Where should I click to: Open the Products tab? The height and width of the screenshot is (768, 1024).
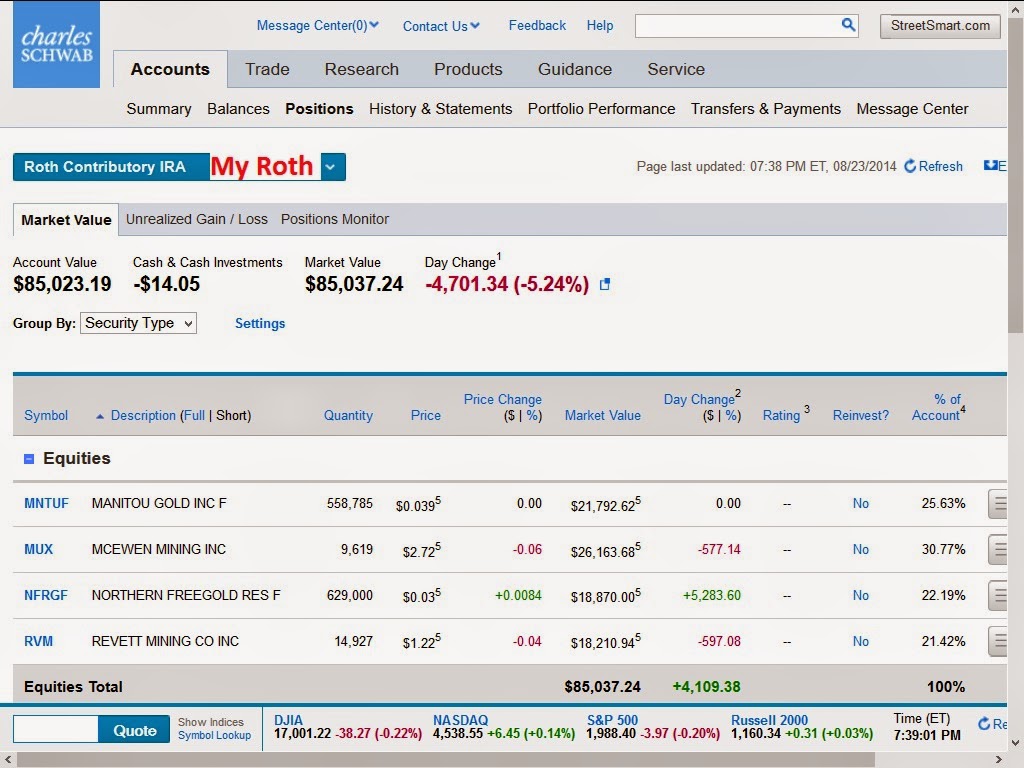coord(468,69)
